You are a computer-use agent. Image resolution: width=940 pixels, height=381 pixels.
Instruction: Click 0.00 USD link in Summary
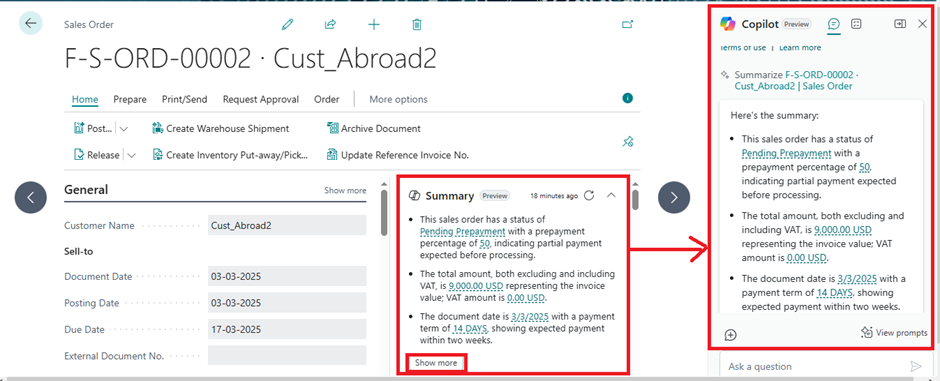tap(526, 297)
